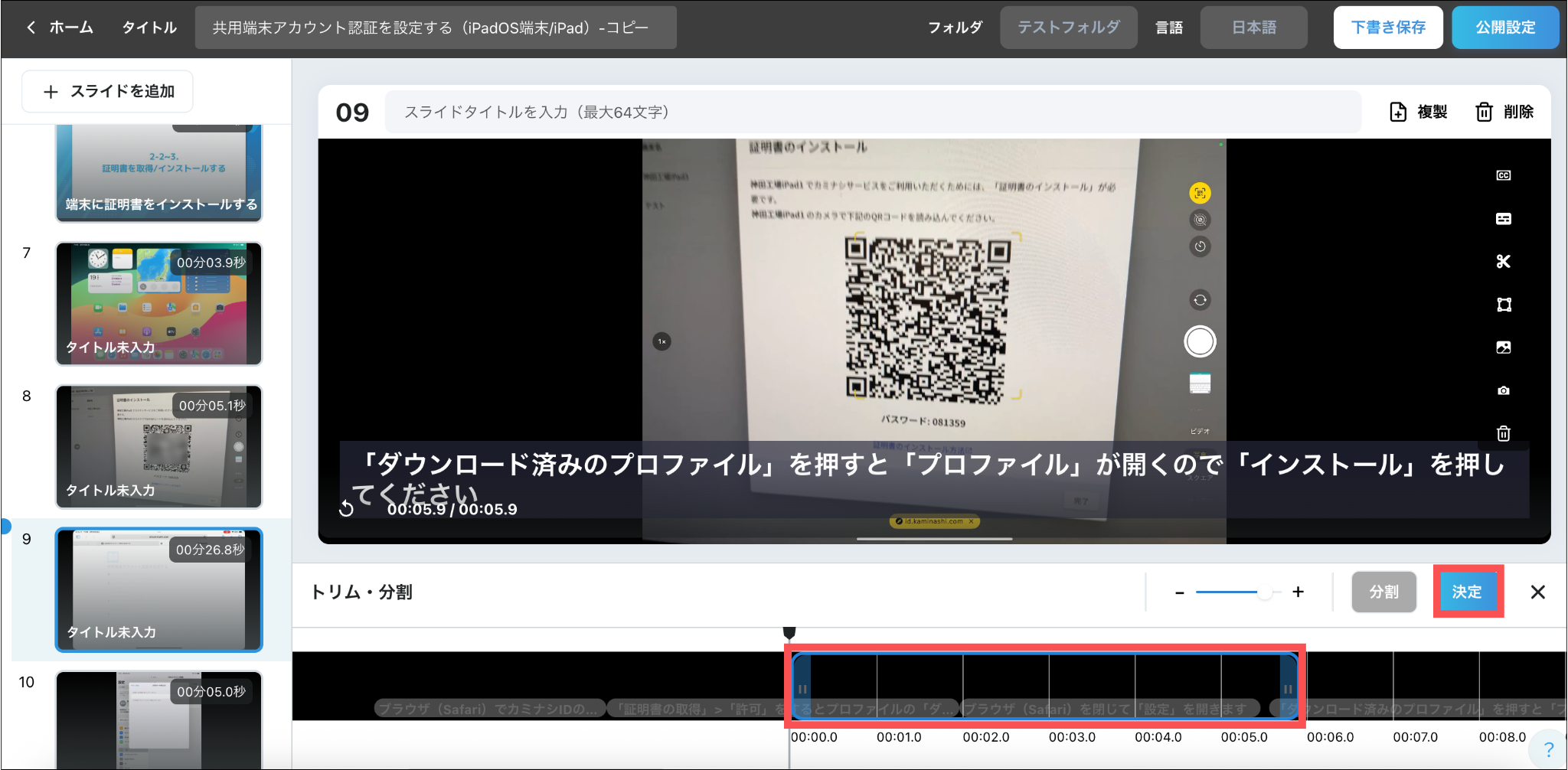Image resolution: width=1568 pixels, height=770 pixels.
Task: Click スライドを追加 button
Action: click(107, 92)
